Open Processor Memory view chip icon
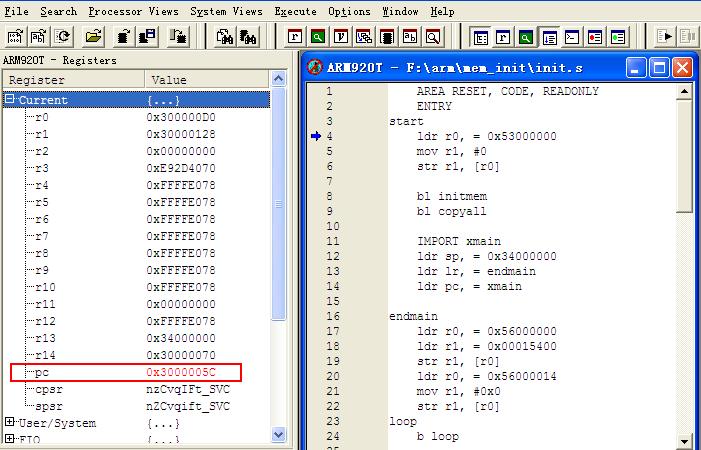 coord(387,37)
